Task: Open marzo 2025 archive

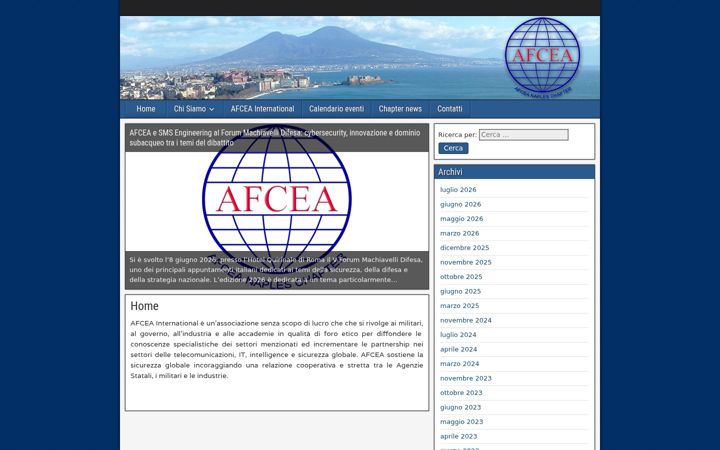Action: click(460, 305)
